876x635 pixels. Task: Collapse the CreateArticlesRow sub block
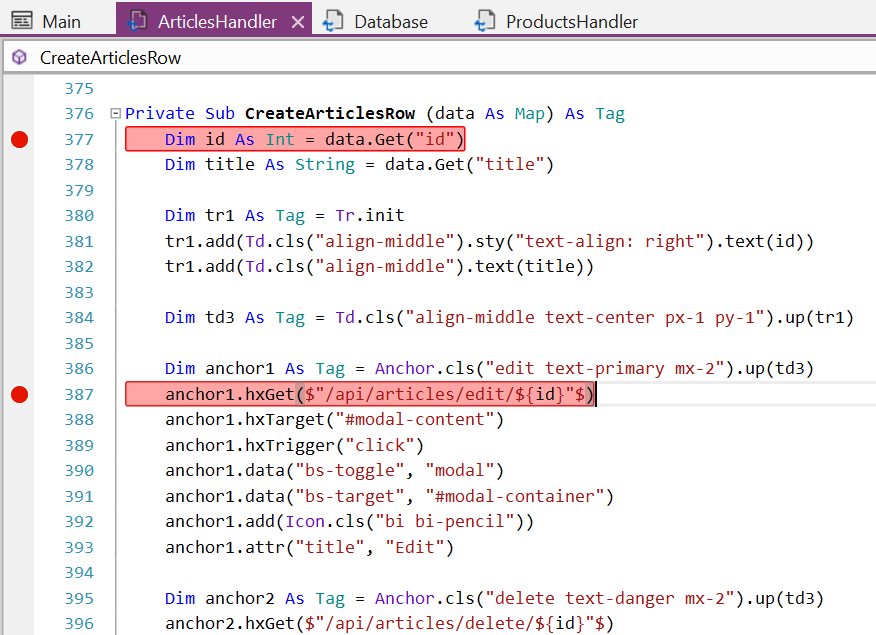[x=116, y=113]
